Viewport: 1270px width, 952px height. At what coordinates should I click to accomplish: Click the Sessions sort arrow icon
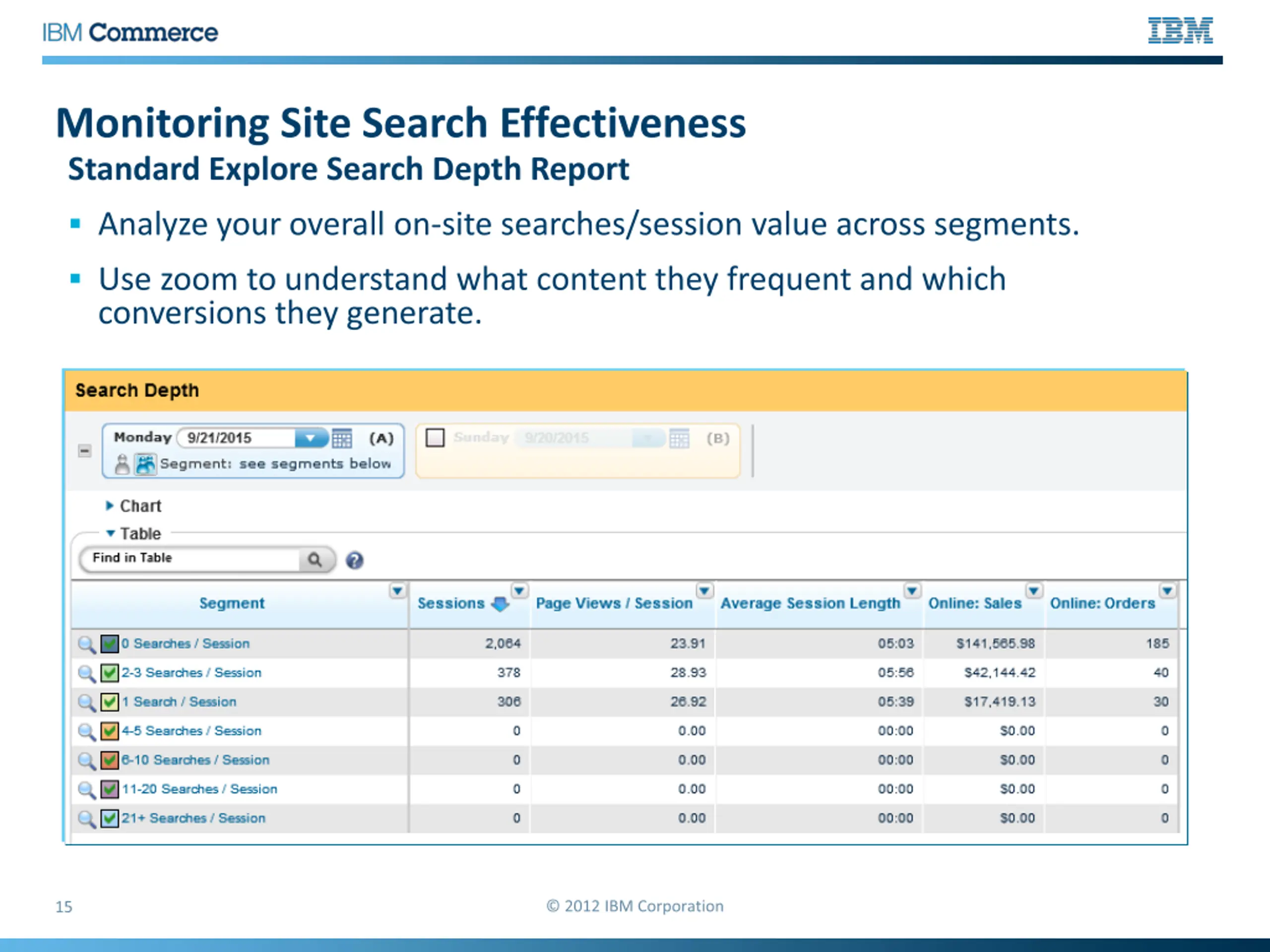(500, 604)
